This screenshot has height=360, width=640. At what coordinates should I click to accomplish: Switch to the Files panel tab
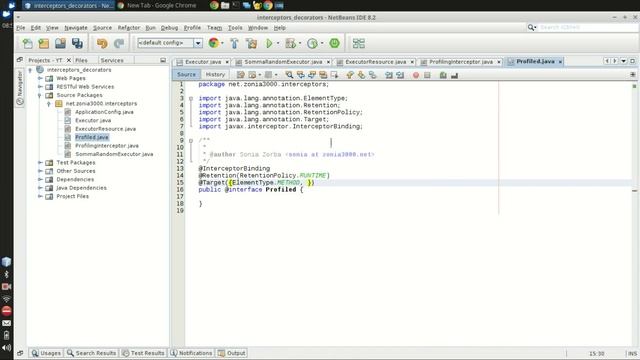click(81, 60)
